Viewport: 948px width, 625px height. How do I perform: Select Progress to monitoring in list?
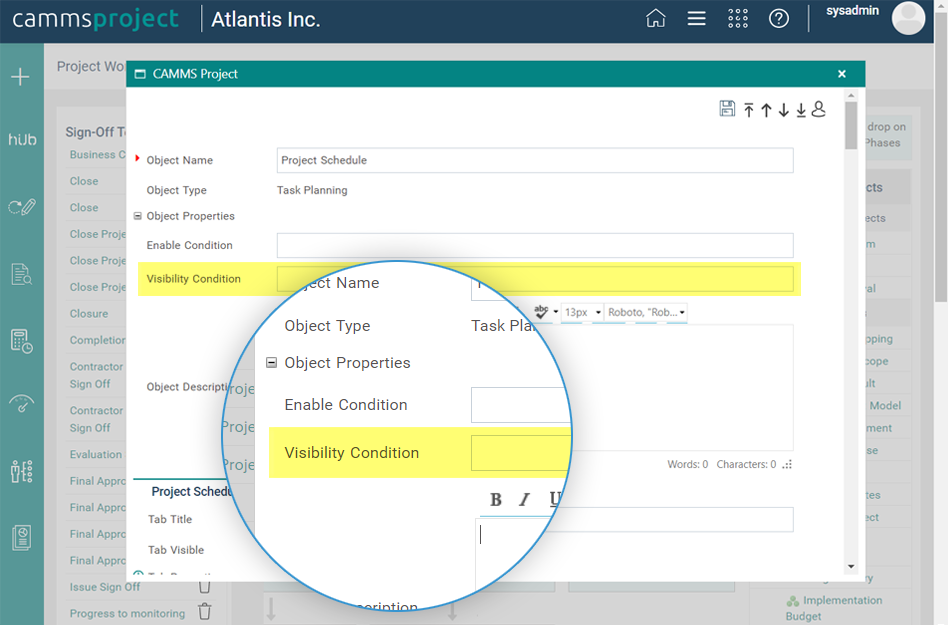(127, 614)
